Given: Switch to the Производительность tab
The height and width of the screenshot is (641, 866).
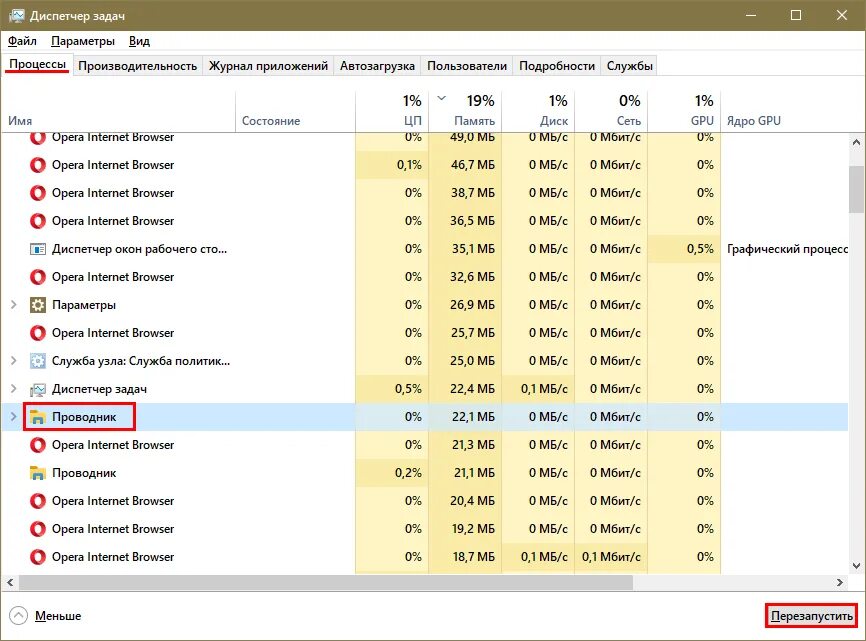Looking at the screenshot, I should pos(138,66).
